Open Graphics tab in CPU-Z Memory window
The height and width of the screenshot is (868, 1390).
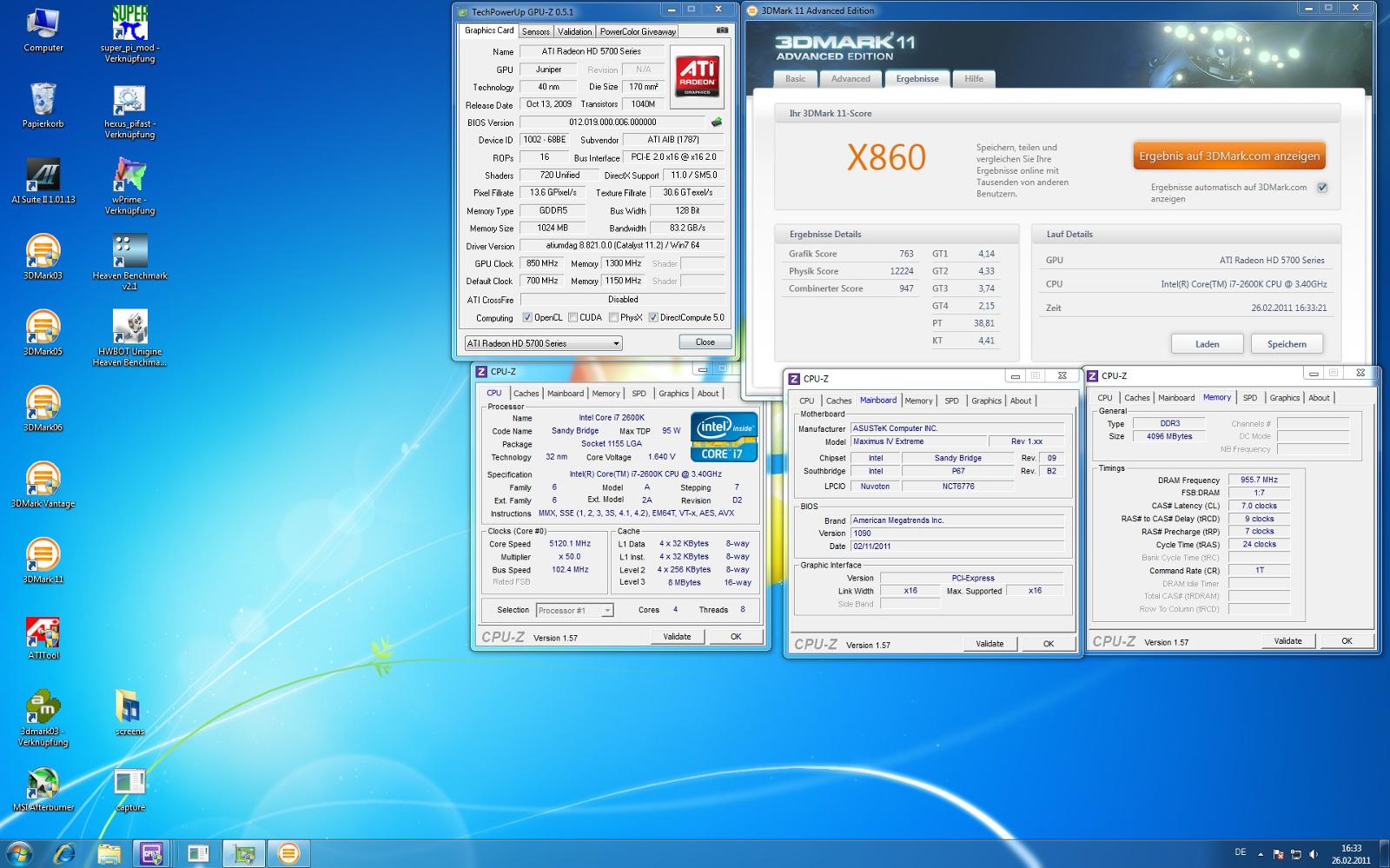pyautogui.click(x=1284, y=398)
